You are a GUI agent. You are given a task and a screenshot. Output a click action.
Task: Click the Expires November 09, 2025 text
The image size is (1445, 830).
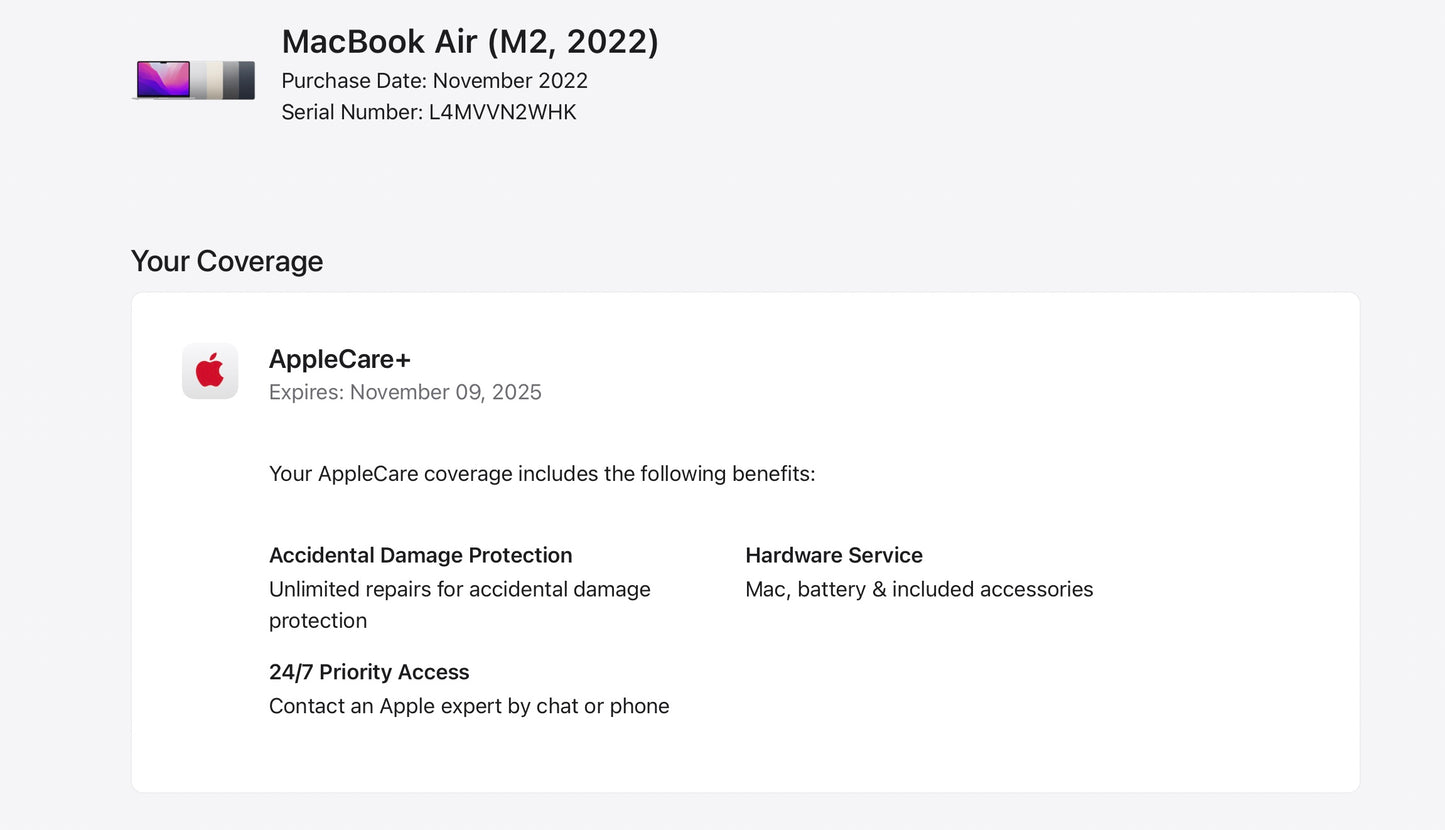(405, 392)
